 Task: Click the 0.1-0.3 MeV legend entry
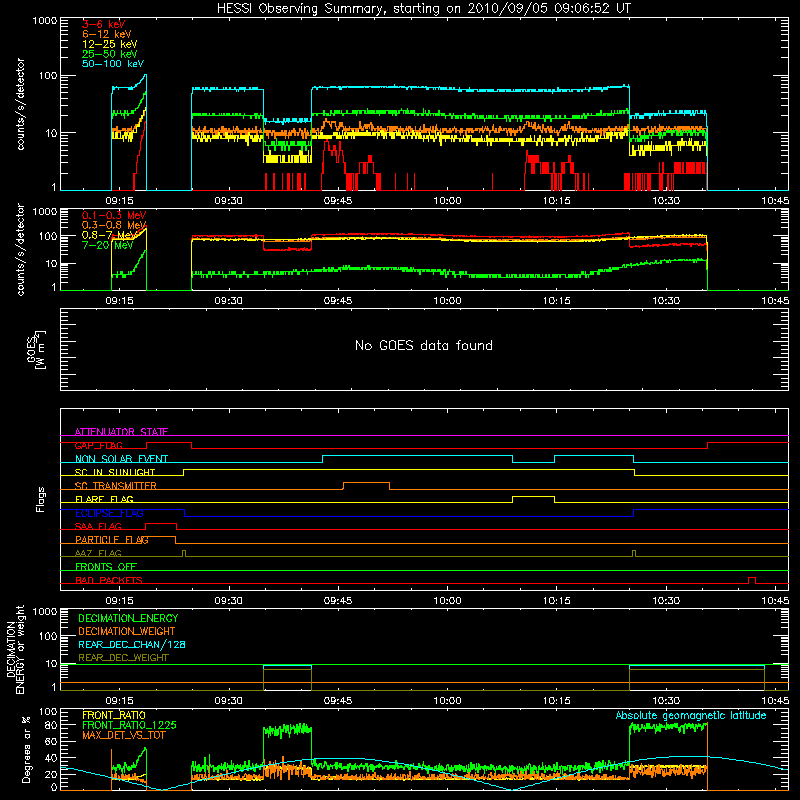click(x=114, y=215)
